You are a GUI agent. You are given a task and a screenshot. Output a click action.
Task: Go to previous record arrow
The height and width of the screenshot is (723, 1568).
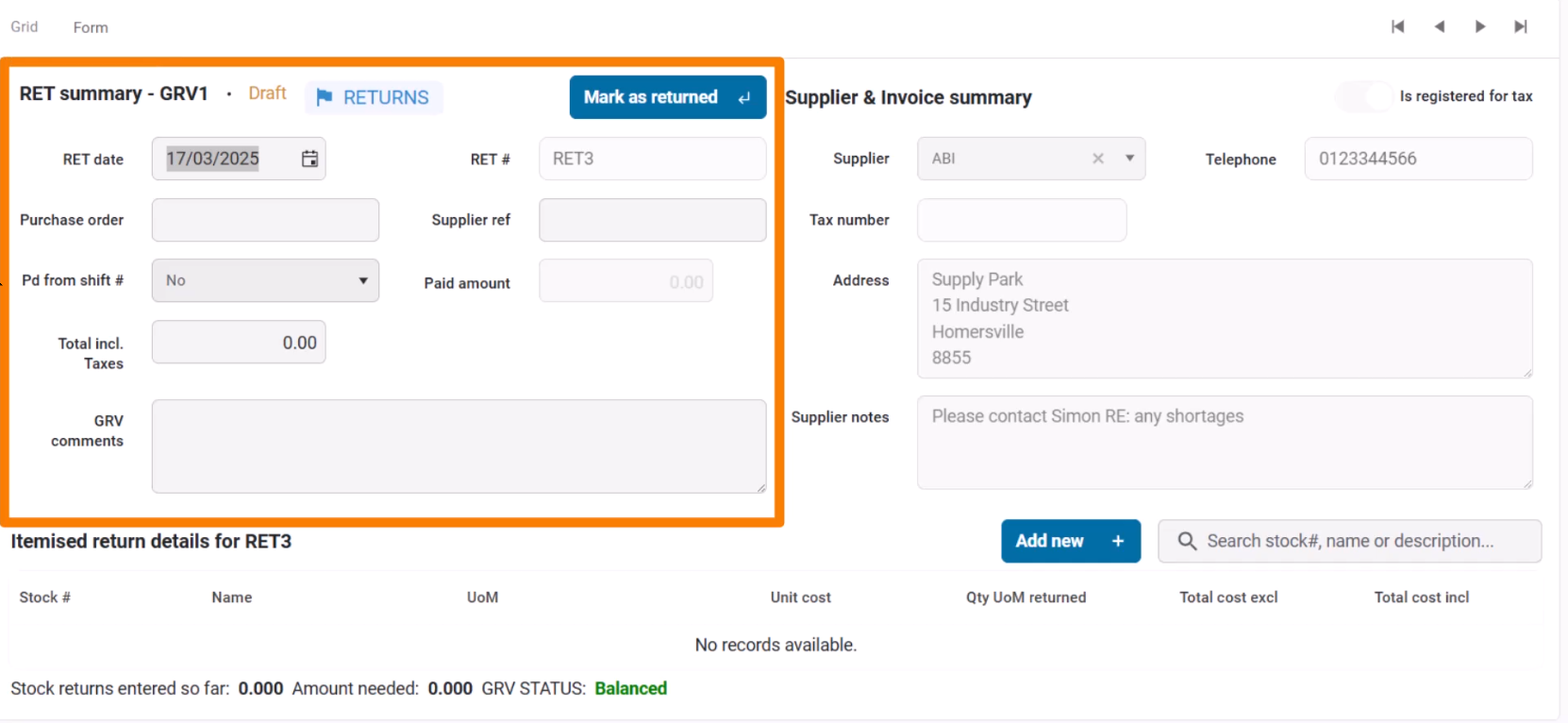tap(1440, 26)
